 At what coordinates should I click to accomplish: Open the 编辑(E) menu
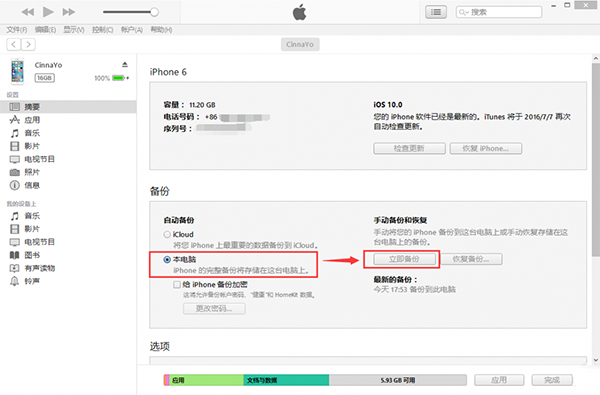45,30
